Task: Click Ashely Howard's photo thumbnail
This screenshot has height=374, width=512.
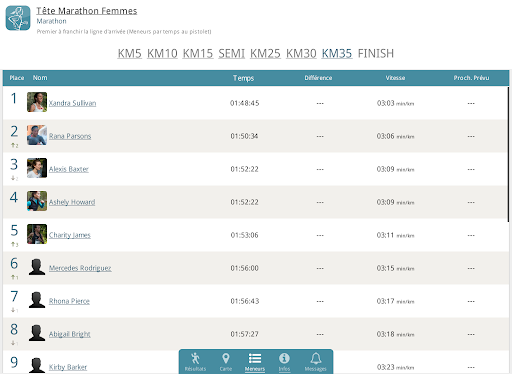Action: coord(37,201)
